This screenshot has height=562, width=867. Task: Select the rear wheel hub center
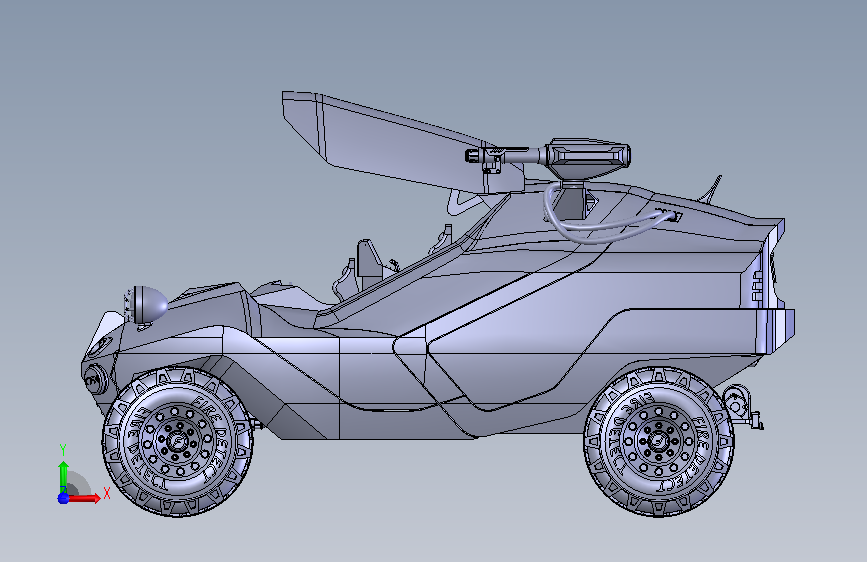coord(659,441)
